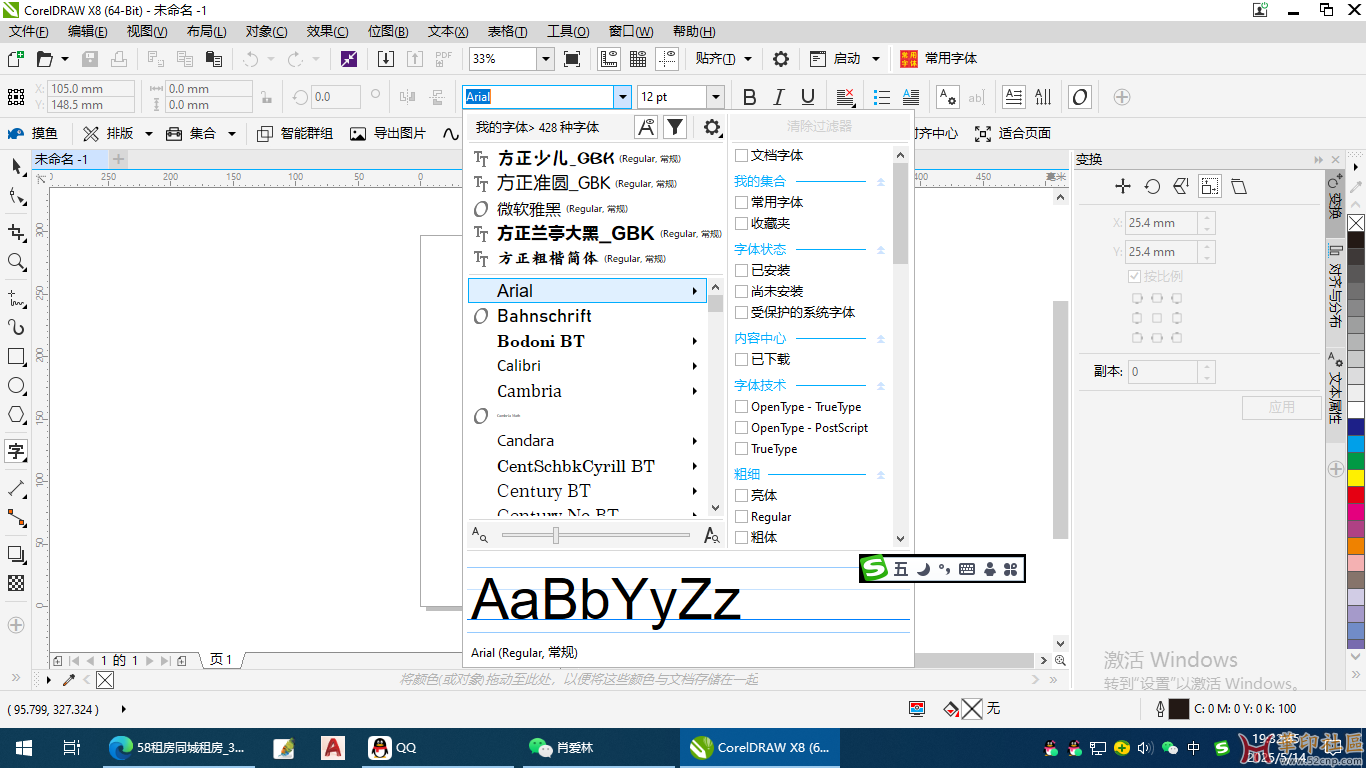
Task: Pick the black swatch in color palette
Action: (x=1356, y=240)
